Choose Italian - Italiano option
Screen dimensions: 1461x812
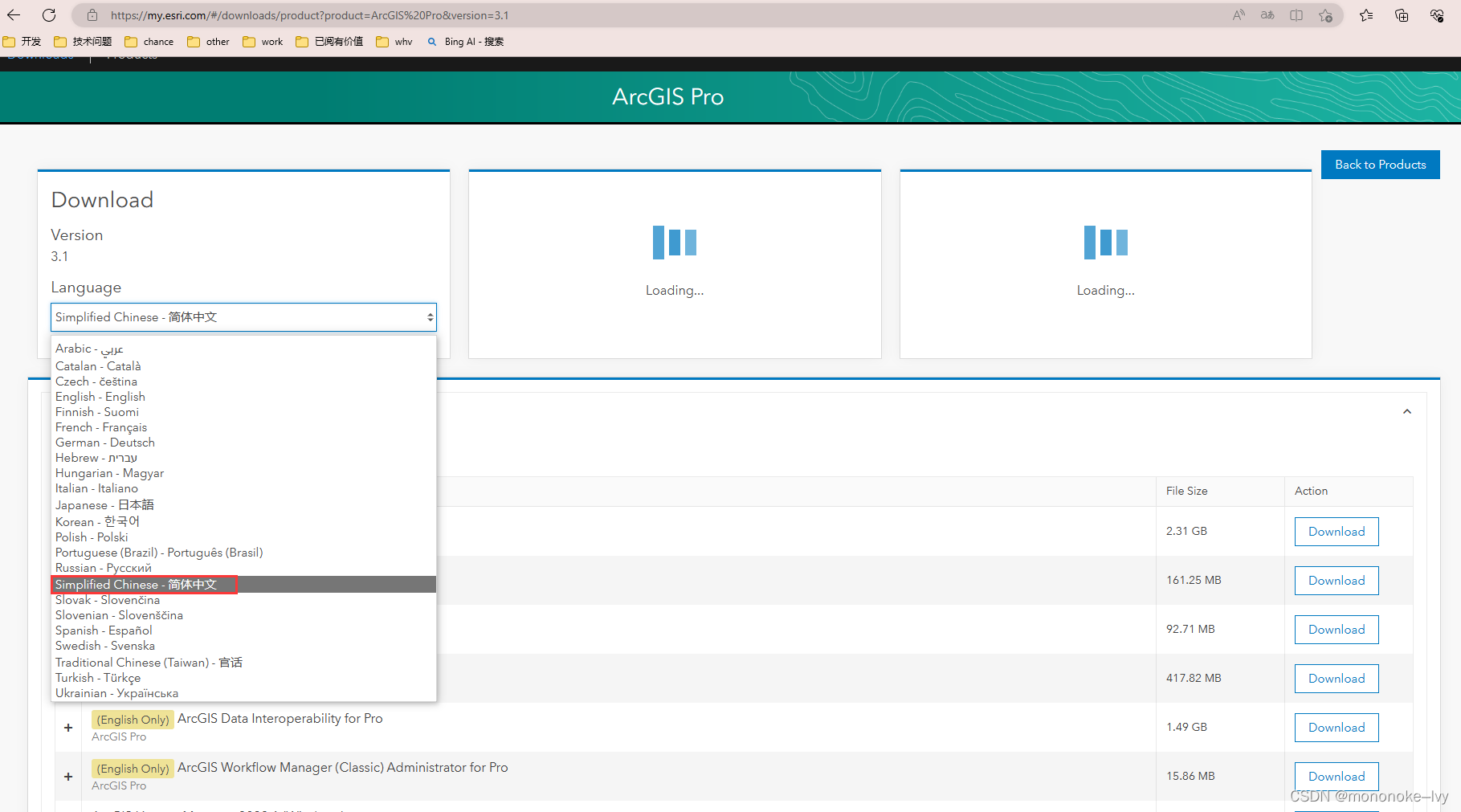click(243, 488)
